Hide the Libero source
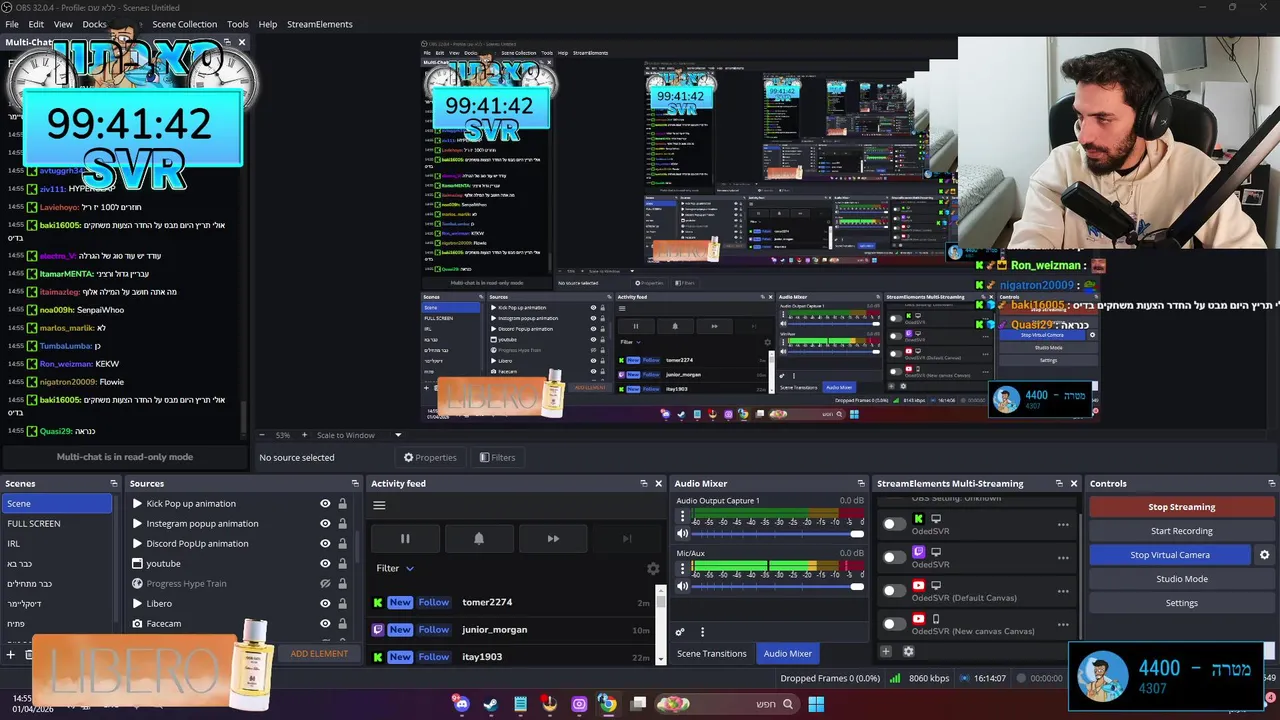1280x720 pixels. (x=325, y=604)
